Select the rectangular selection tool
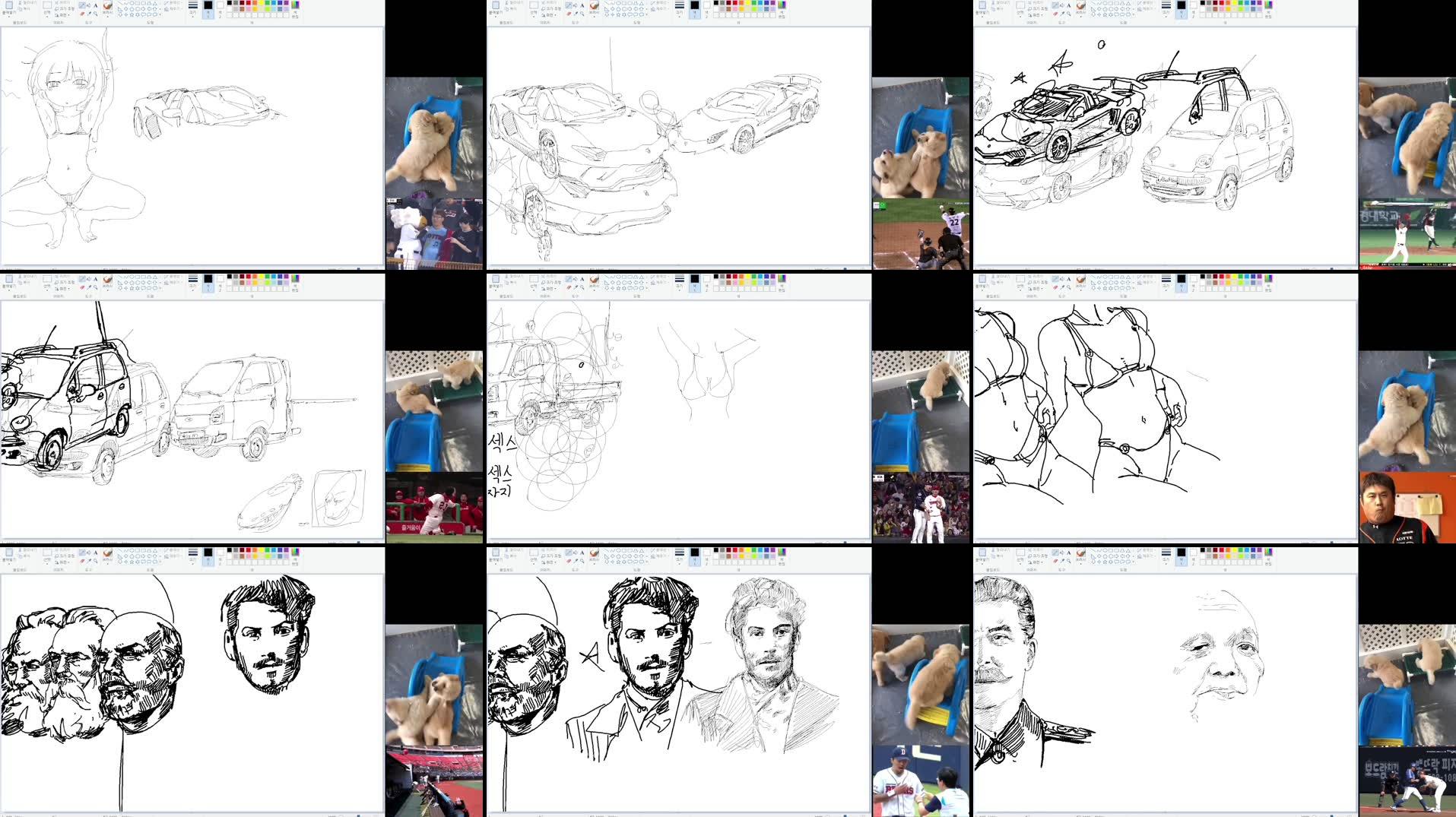Image resolution: width=1456 pixels, height=817 pixels. [x=46, y=5]
